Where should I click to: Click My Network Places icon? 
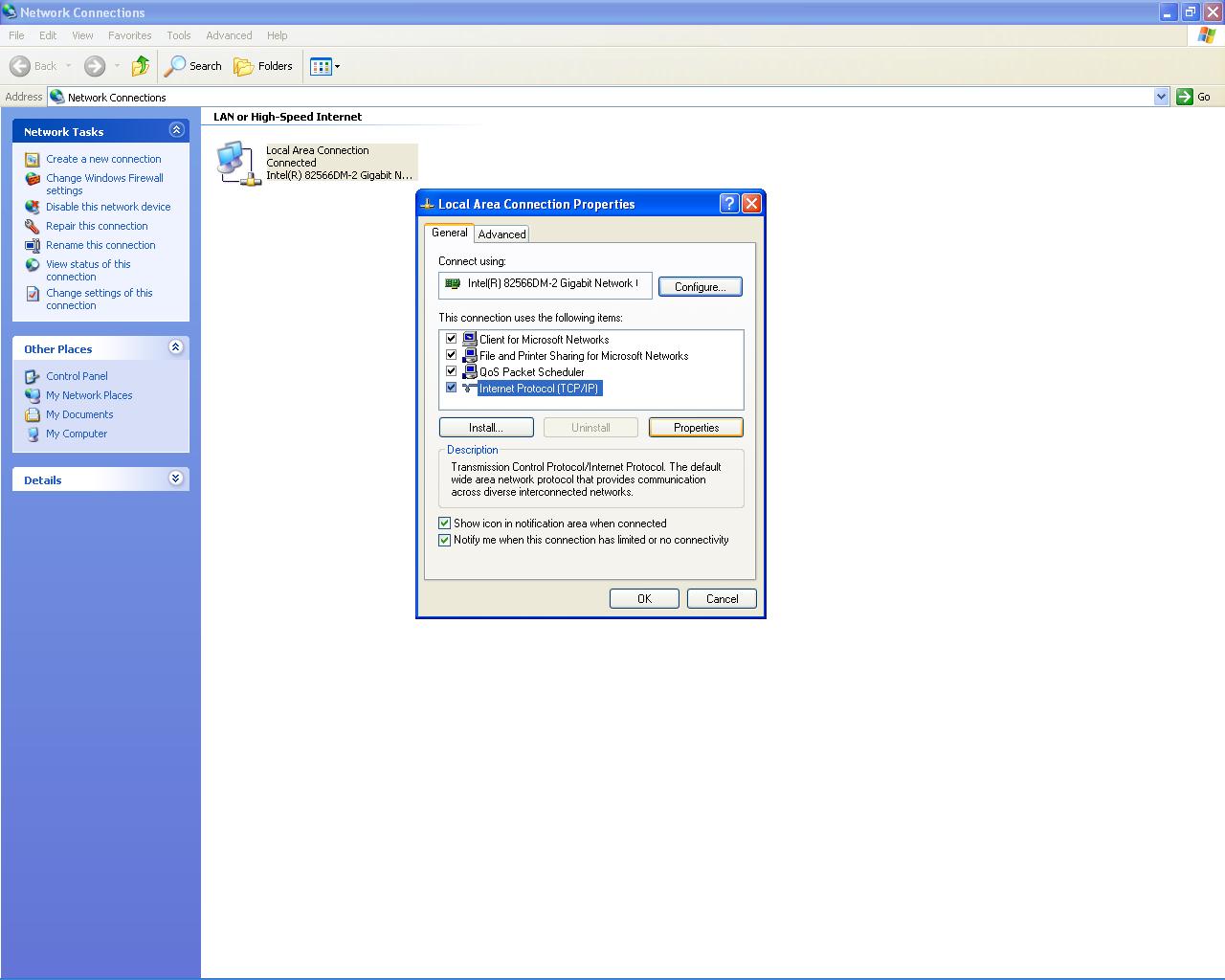[x=33, y=395]
